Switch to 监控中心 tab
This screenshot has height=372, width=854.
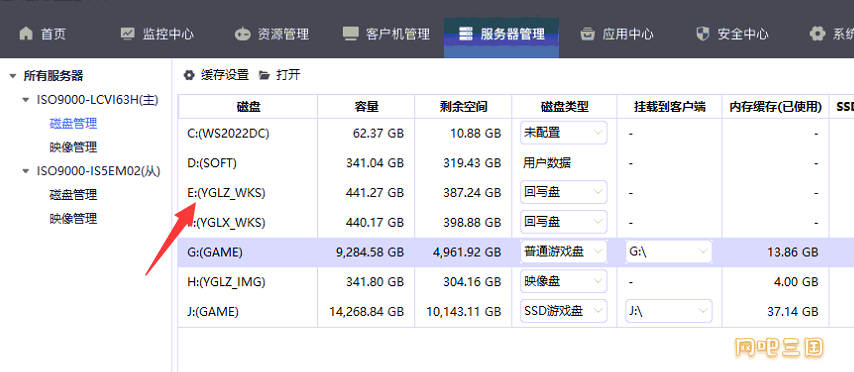pyautogui.click(x=156, y=34)
